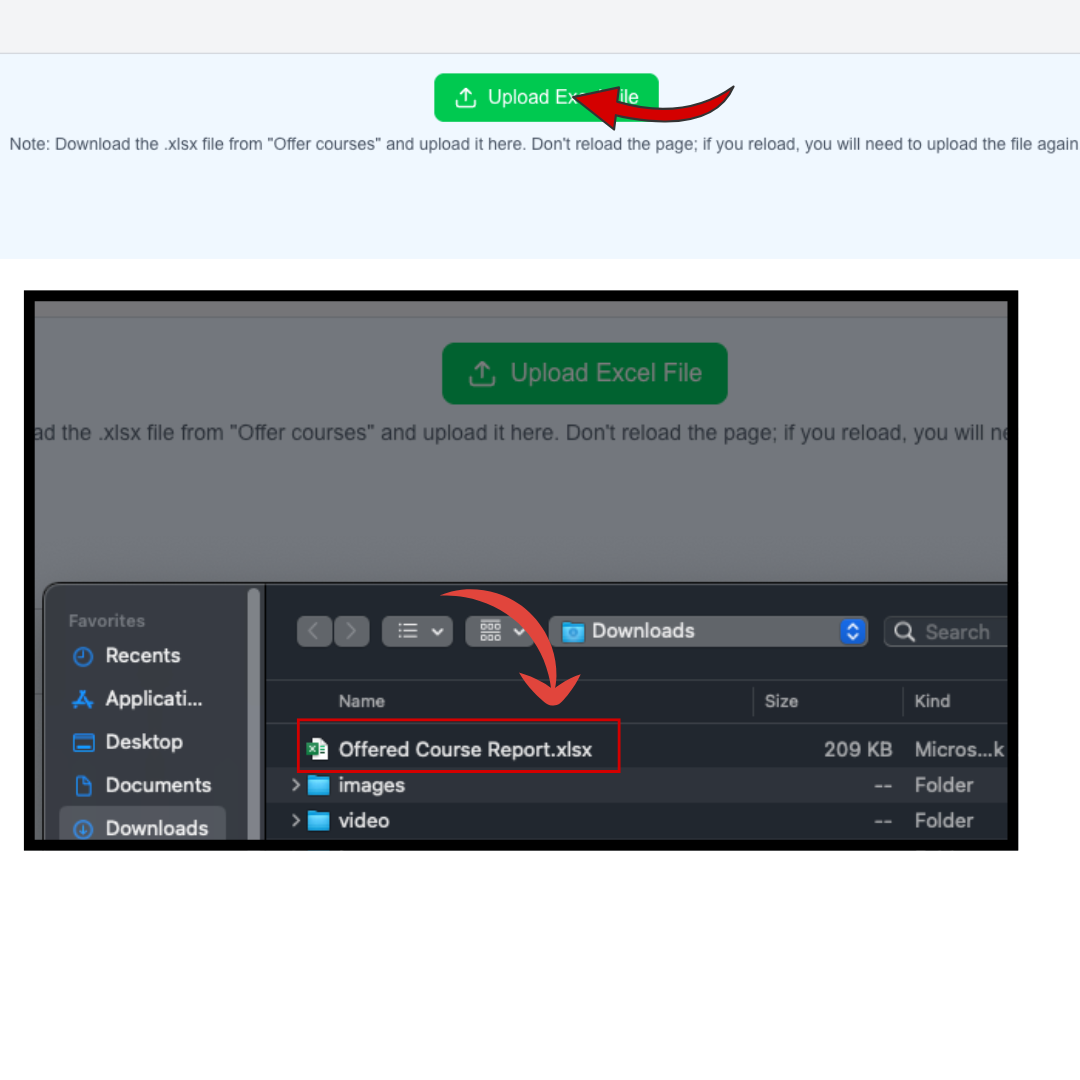Open Recents in the Favorites sidebar

click(142, 656)
